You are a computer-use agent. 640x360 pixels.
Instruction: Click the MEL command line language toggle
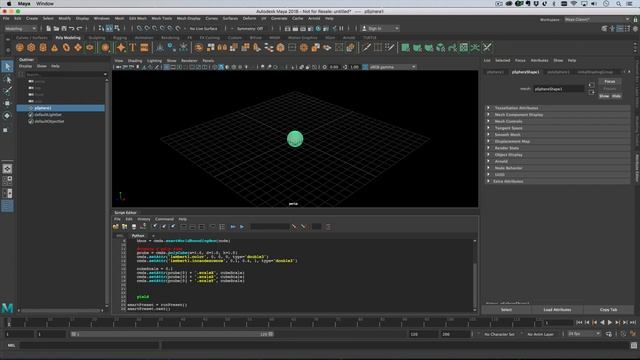pos(11,345)
